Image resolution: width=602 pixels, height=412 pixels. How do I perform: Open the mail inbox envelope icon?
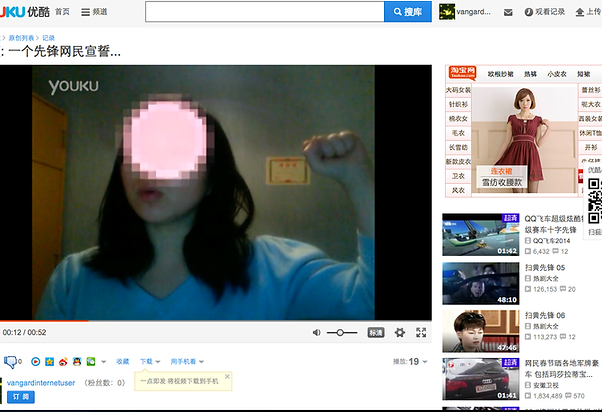508,13
